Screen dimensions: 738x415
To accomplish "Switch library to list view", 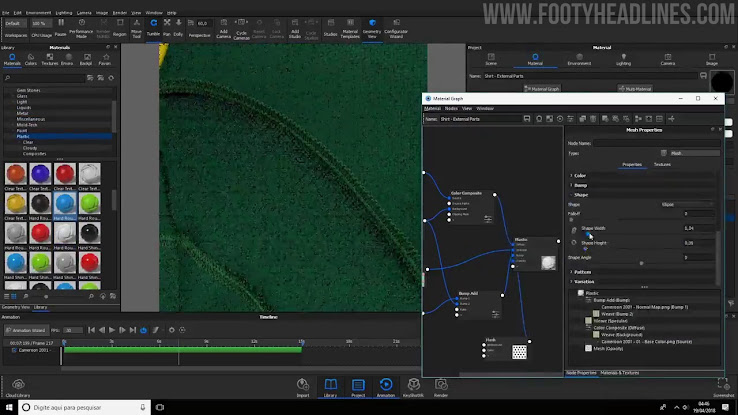I will coord(7,296).
